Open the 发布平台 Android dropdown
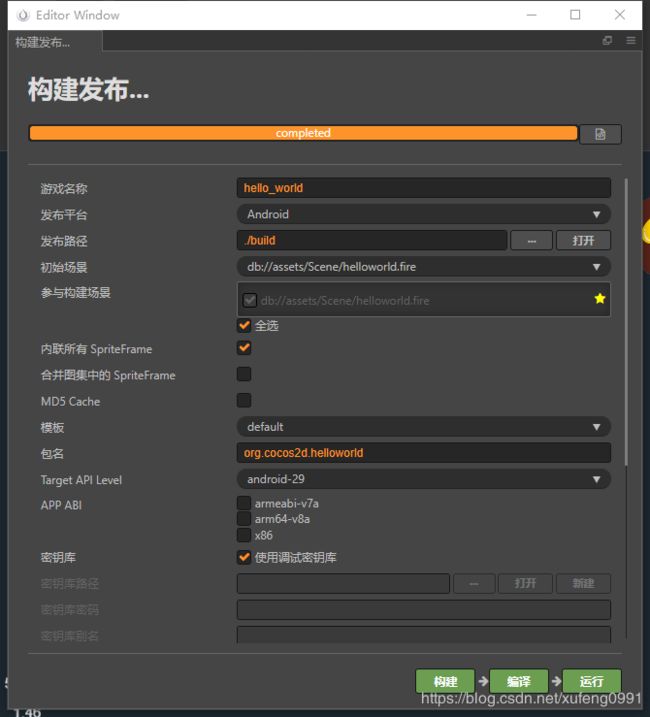 (x=424, y=214)
